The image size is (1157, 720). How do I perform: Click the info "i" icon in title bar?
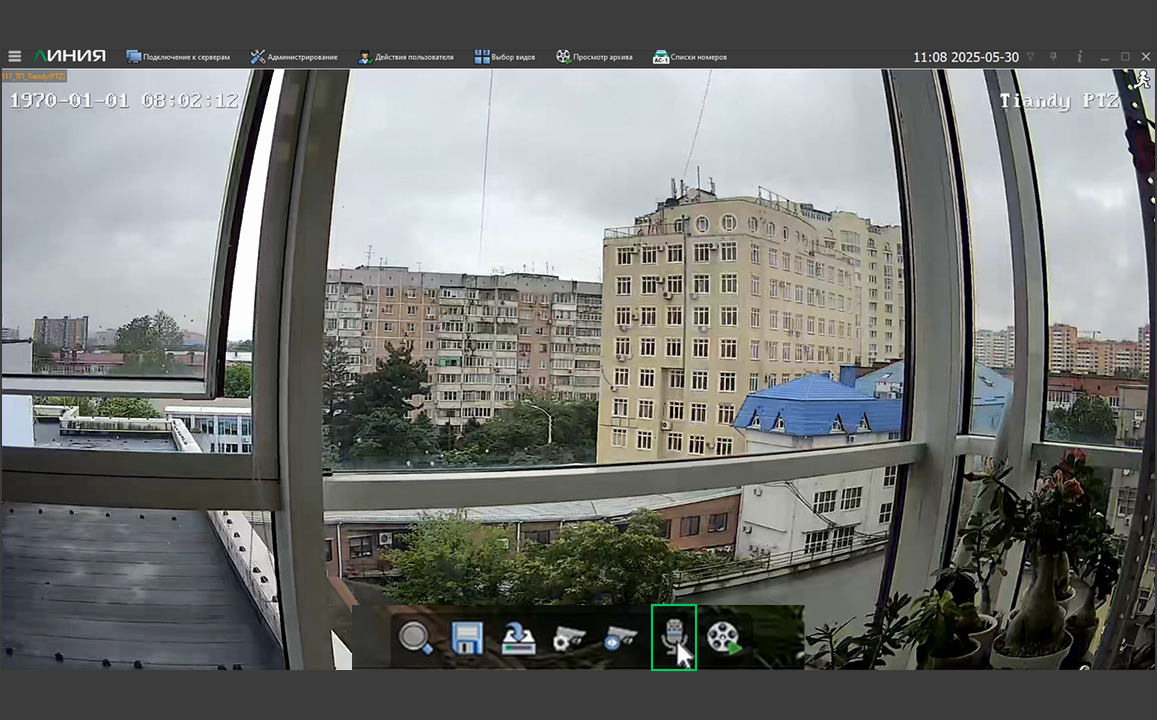click(1079, 57)
